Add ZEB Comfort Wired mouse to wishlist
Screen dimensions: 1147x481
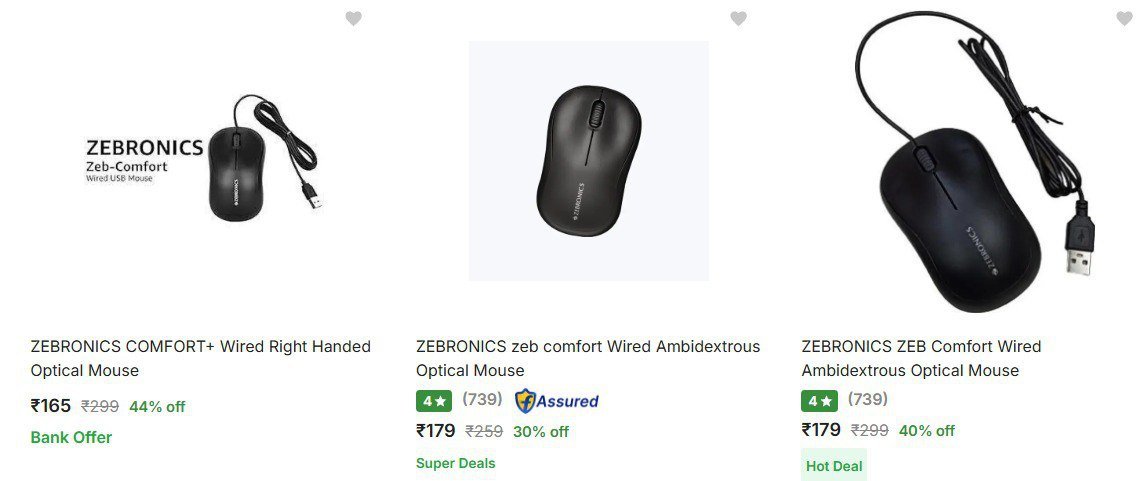click(x=1124, y=18)
